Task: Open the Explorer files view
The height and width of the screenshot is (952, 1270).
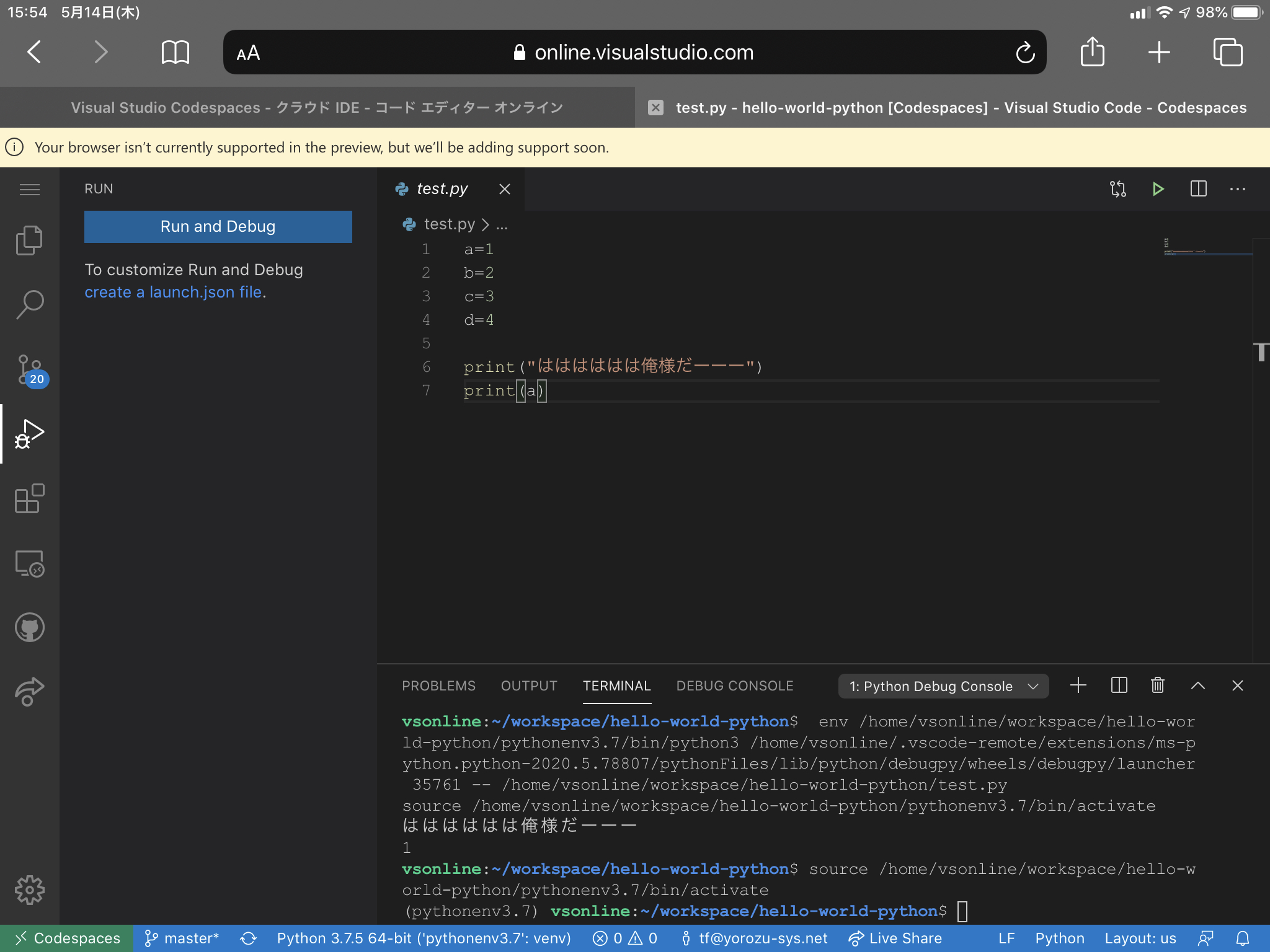Action: pos(29,240)
